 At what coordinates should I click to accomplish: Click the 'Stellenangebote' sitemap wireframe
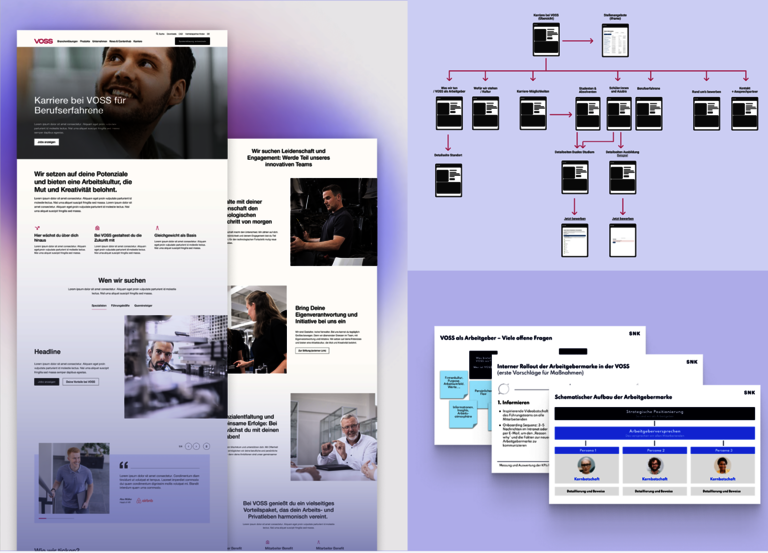pyautogui.click(x=615, y=40)
